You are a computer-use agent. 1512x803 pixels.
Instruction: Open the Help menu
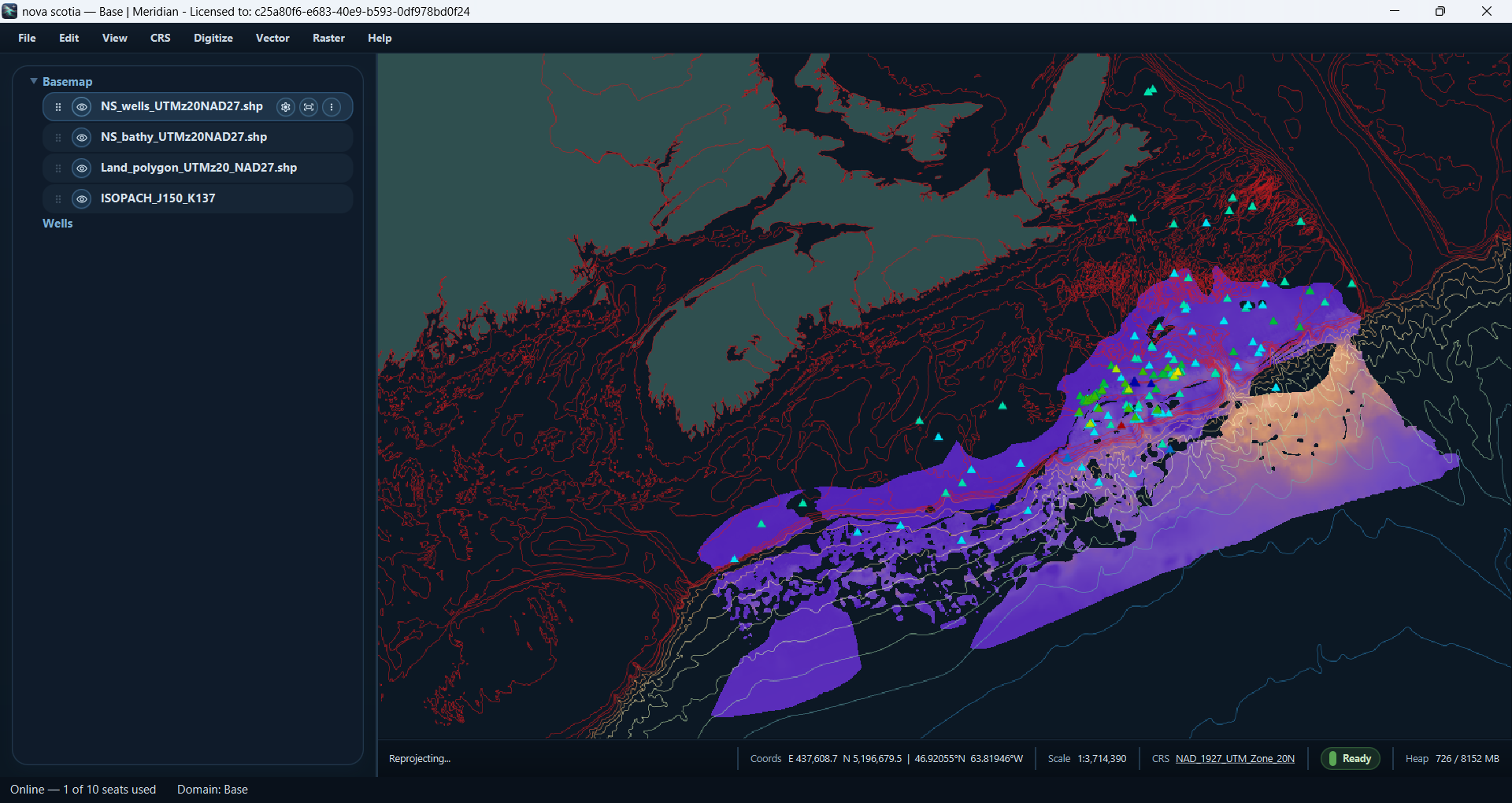coord(380,38)
